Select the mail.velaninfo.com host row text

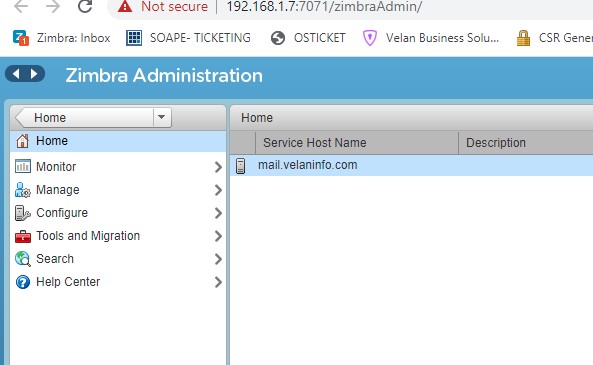click(307, 165)
